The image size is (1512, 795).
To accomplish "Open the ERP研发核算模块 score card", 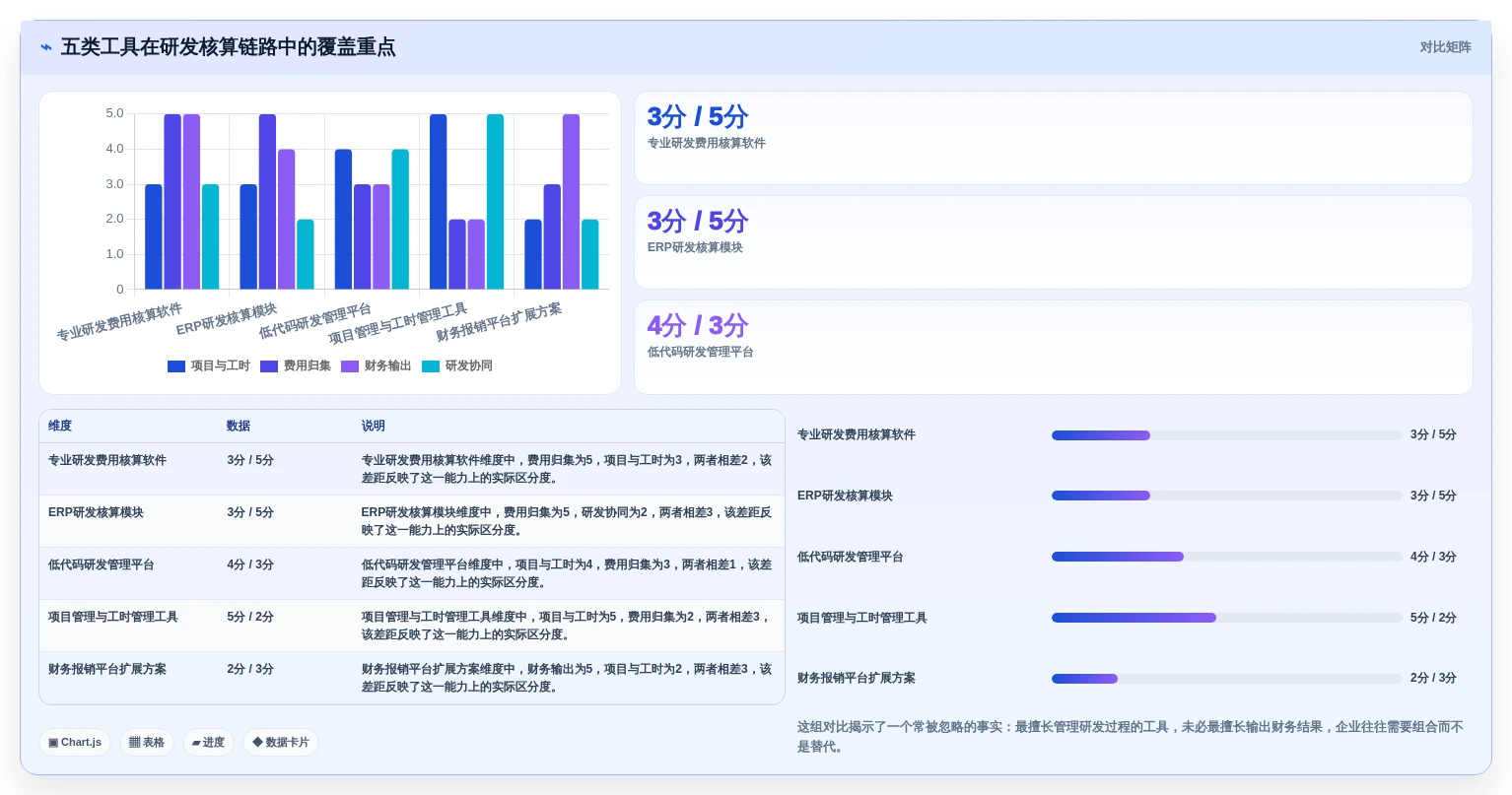I will click(1053, 242).
